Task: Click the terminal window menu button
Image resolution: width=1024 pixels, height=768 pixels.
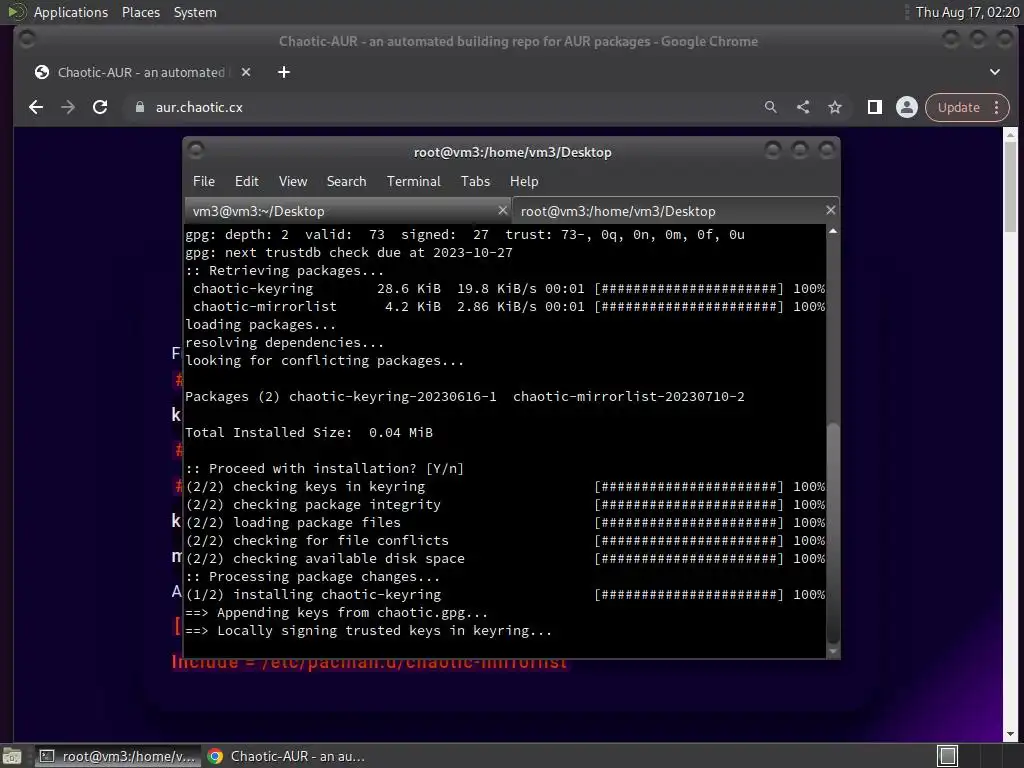Action: click(x=195, y=151)
